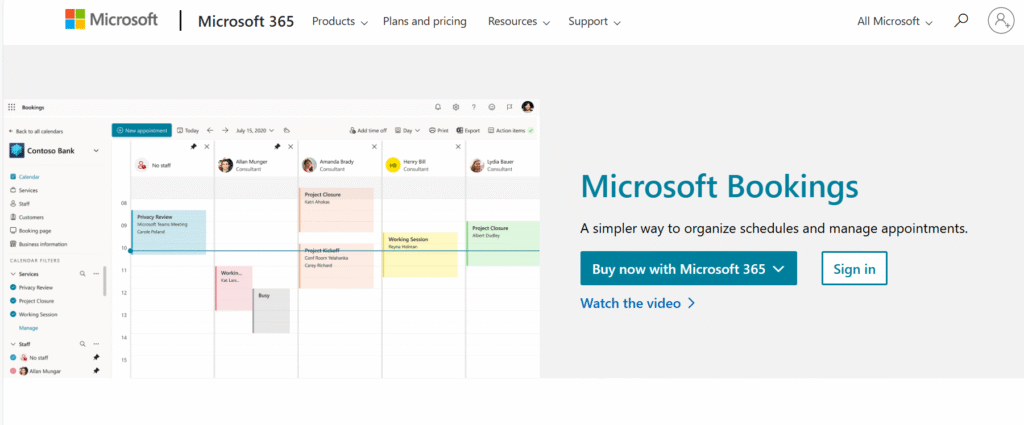Go to previous day arrow
The image size is (1024, 425).
[210, 131]
